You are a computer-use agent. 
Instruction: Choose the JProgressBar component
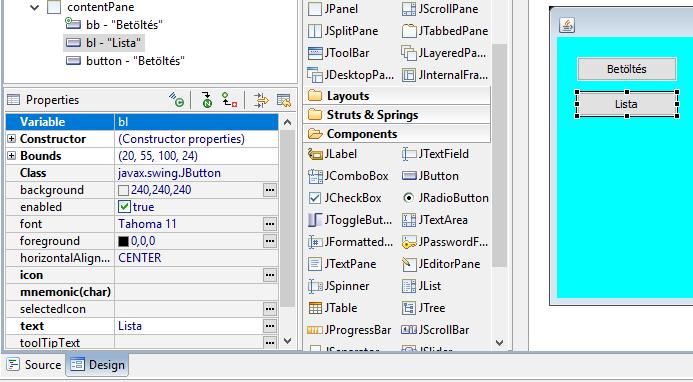[350, 330]
